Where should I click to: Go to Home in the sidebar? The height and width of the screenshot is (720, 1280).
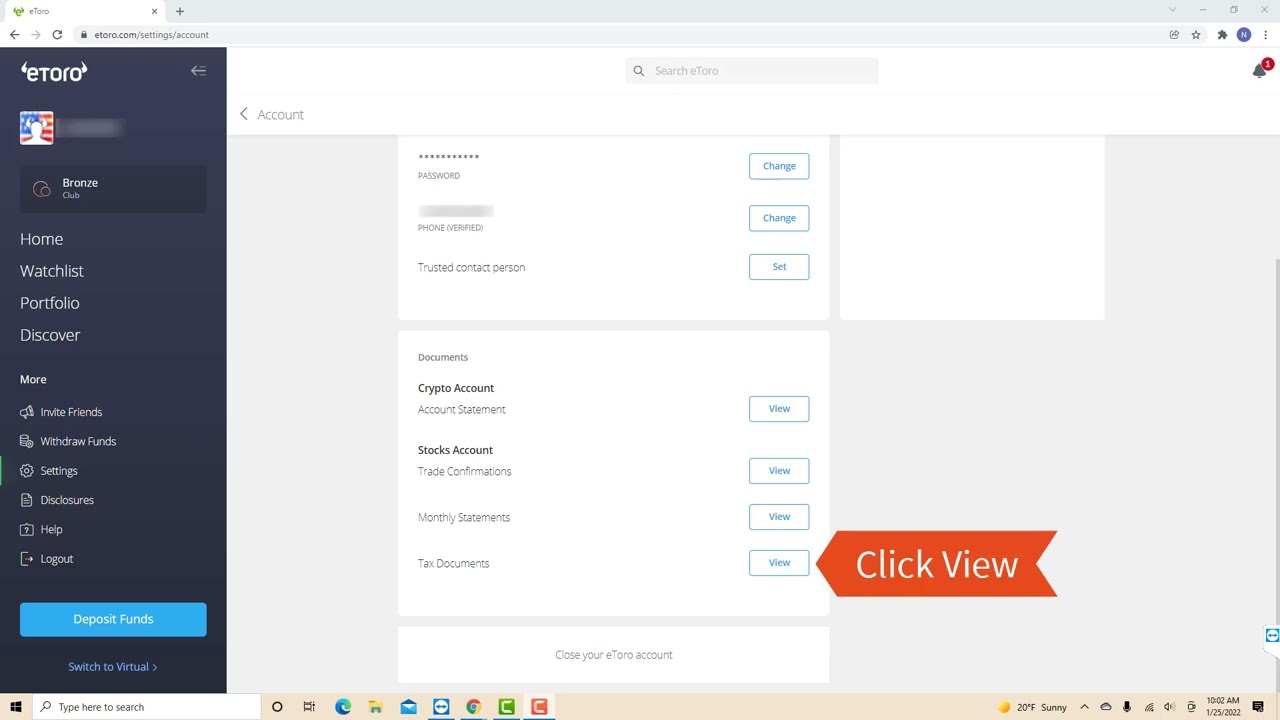(x=41, y=239)
